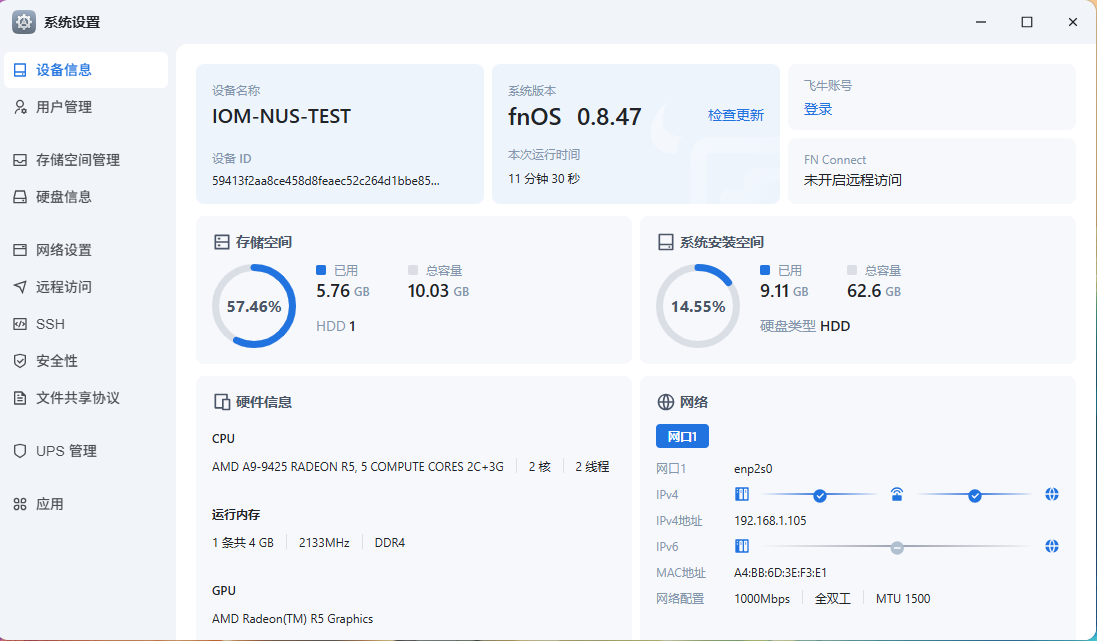
Task: Open SSH settings in sidebar
Action: 86,324
